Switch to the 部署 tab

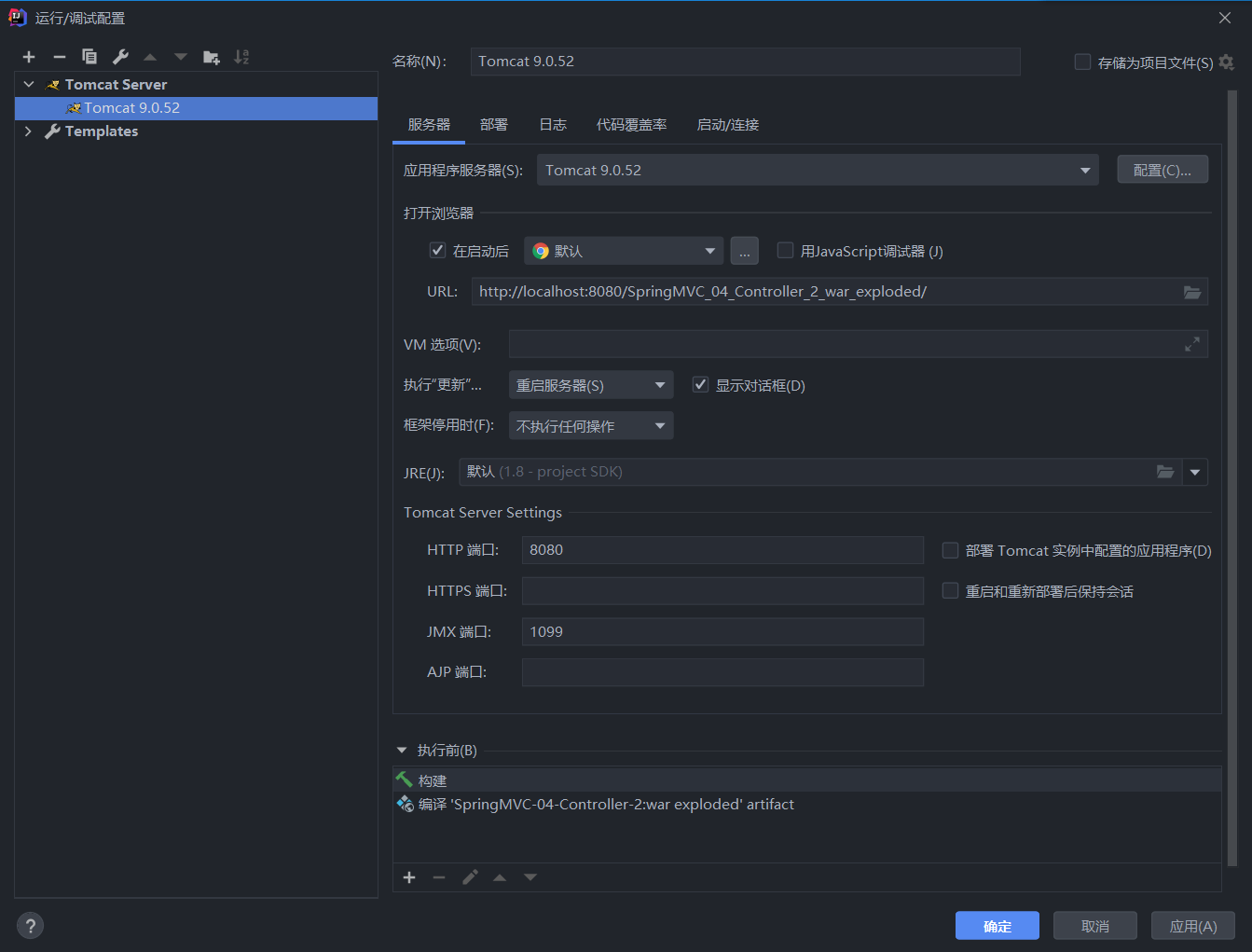tap(493, 124)
